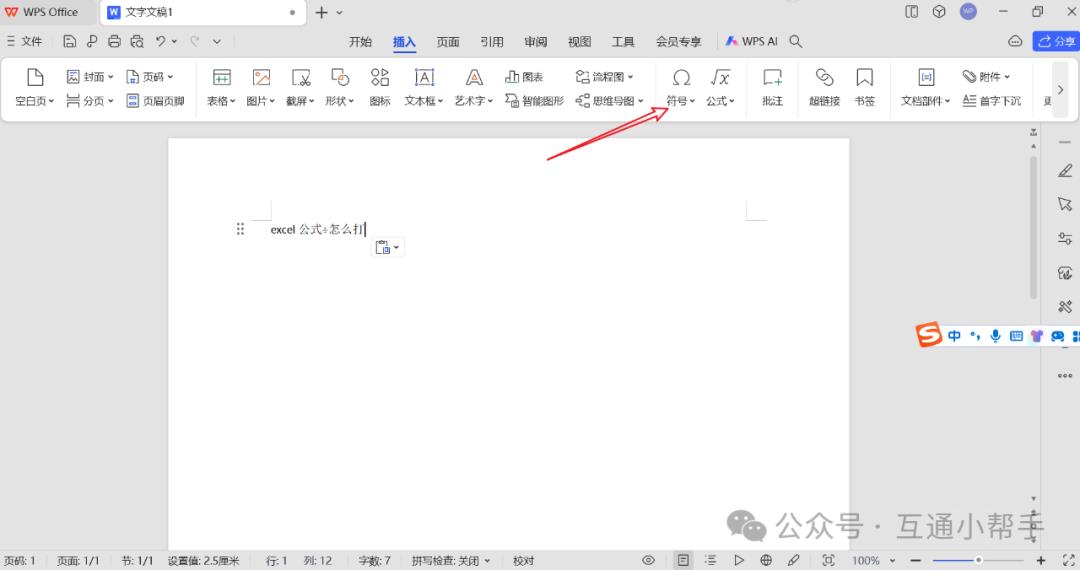Undo the last action

(x=160, y=41)
